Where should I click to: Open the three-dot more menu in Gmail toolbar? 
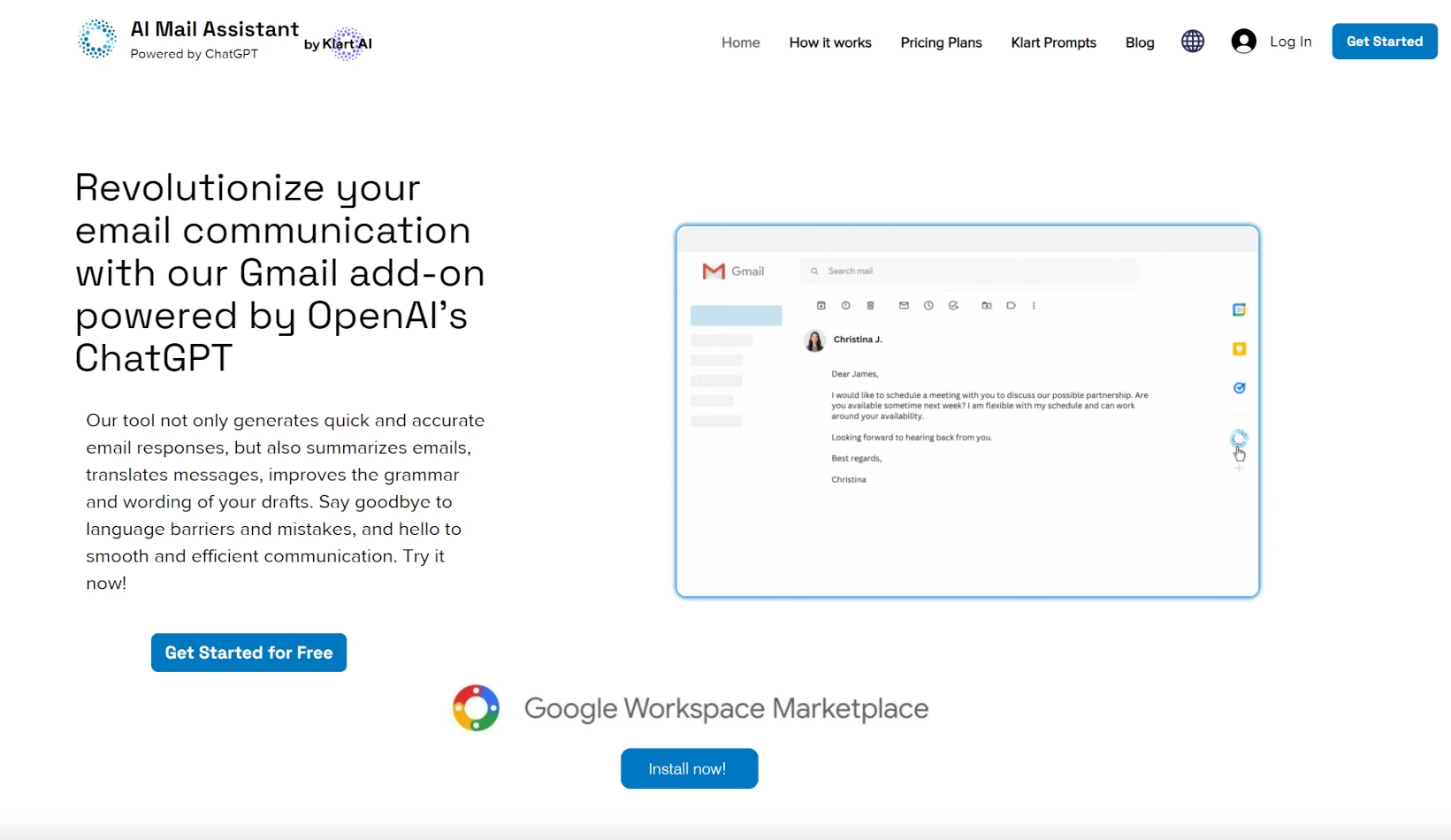(1034, 306)
